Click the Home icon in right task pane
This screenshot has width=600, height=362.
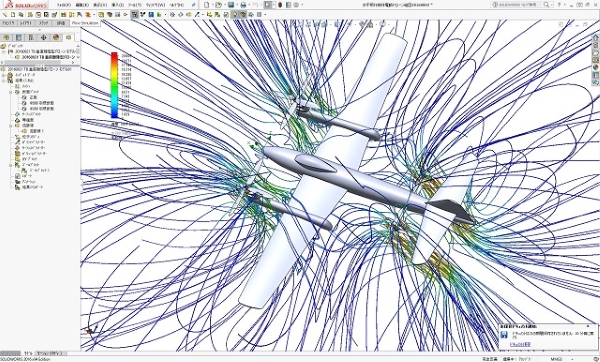pos(596,38)
